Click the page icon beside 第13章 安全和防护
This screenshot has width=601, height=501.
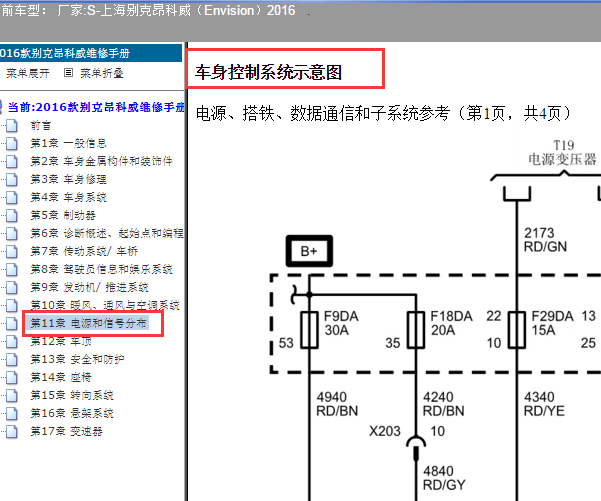tap(12, 360)
